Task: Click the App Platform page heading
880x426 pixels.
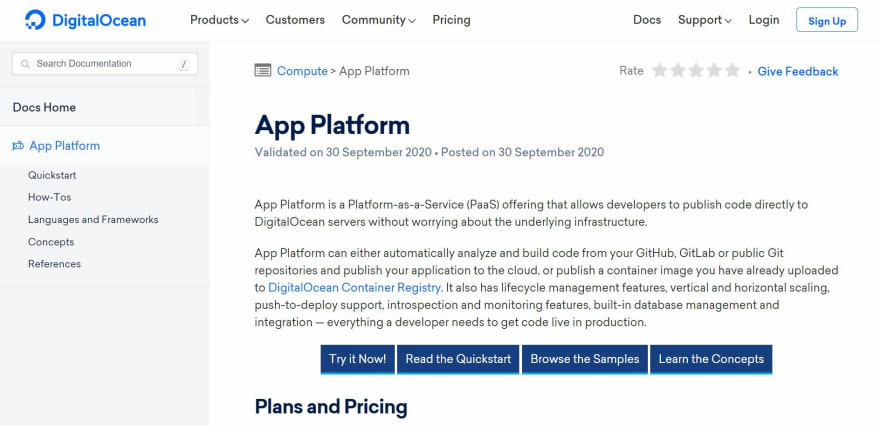Action: click(x=332, y=125)
